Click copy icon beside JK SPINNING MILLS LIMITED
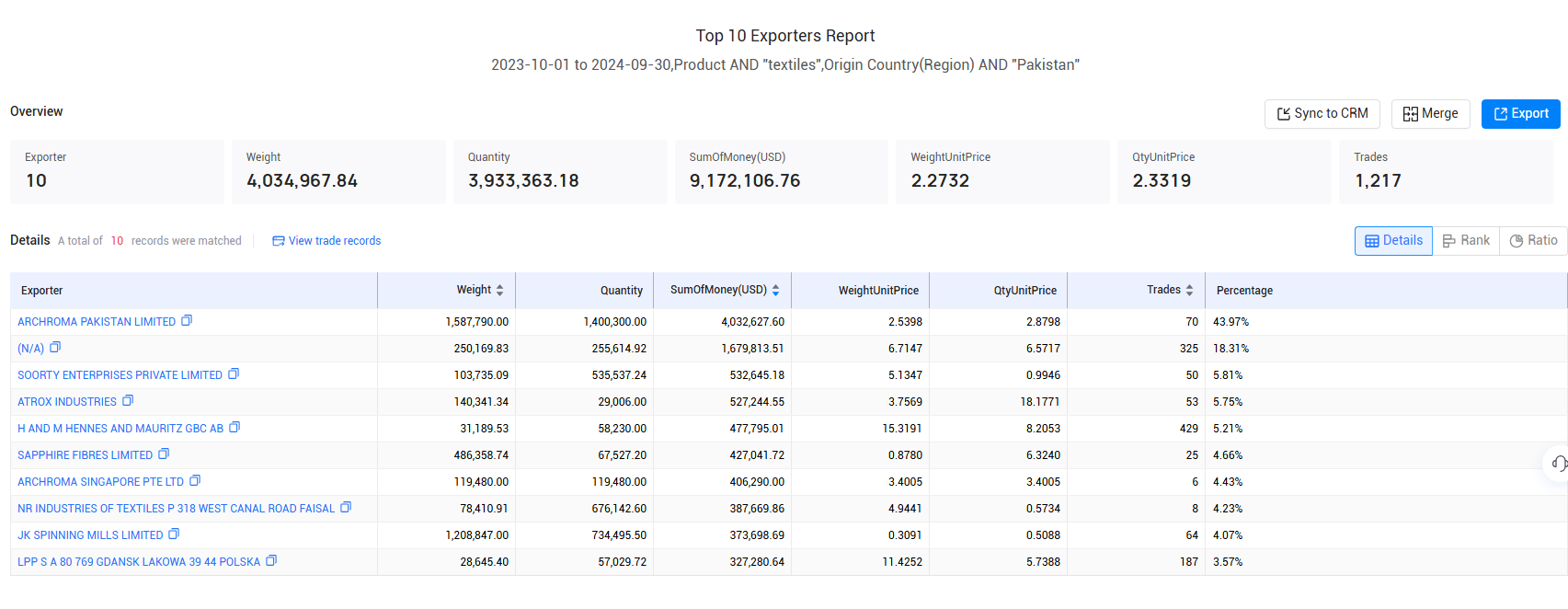Screen dimensions: 1568x609 point(174,534)
